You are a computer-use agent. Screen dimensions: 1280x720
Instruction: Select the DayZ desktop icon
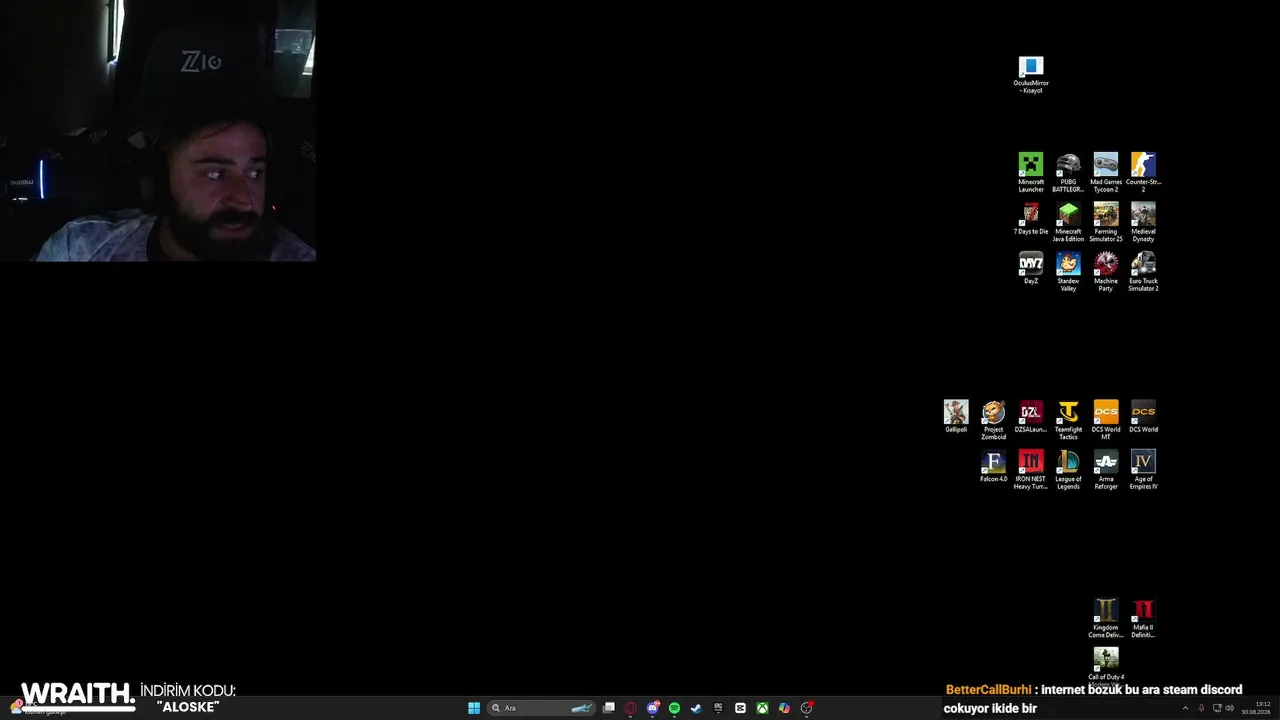pos(1031,268)
